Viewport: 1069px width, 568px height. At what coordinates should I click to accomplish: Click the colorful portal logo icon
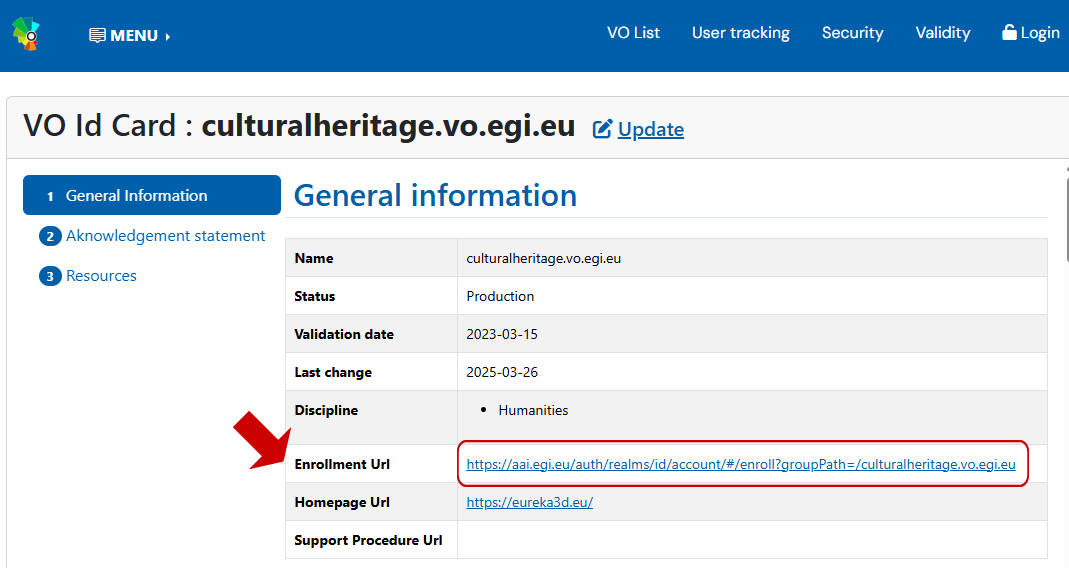(x=26, y=34)
